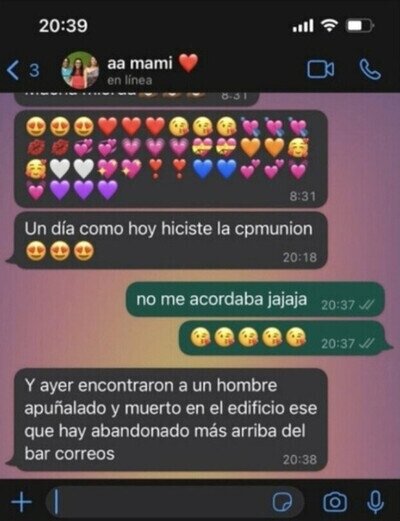Tap the hearts emoji message from 8:31

pyautogui.click(x=171, y=159)
